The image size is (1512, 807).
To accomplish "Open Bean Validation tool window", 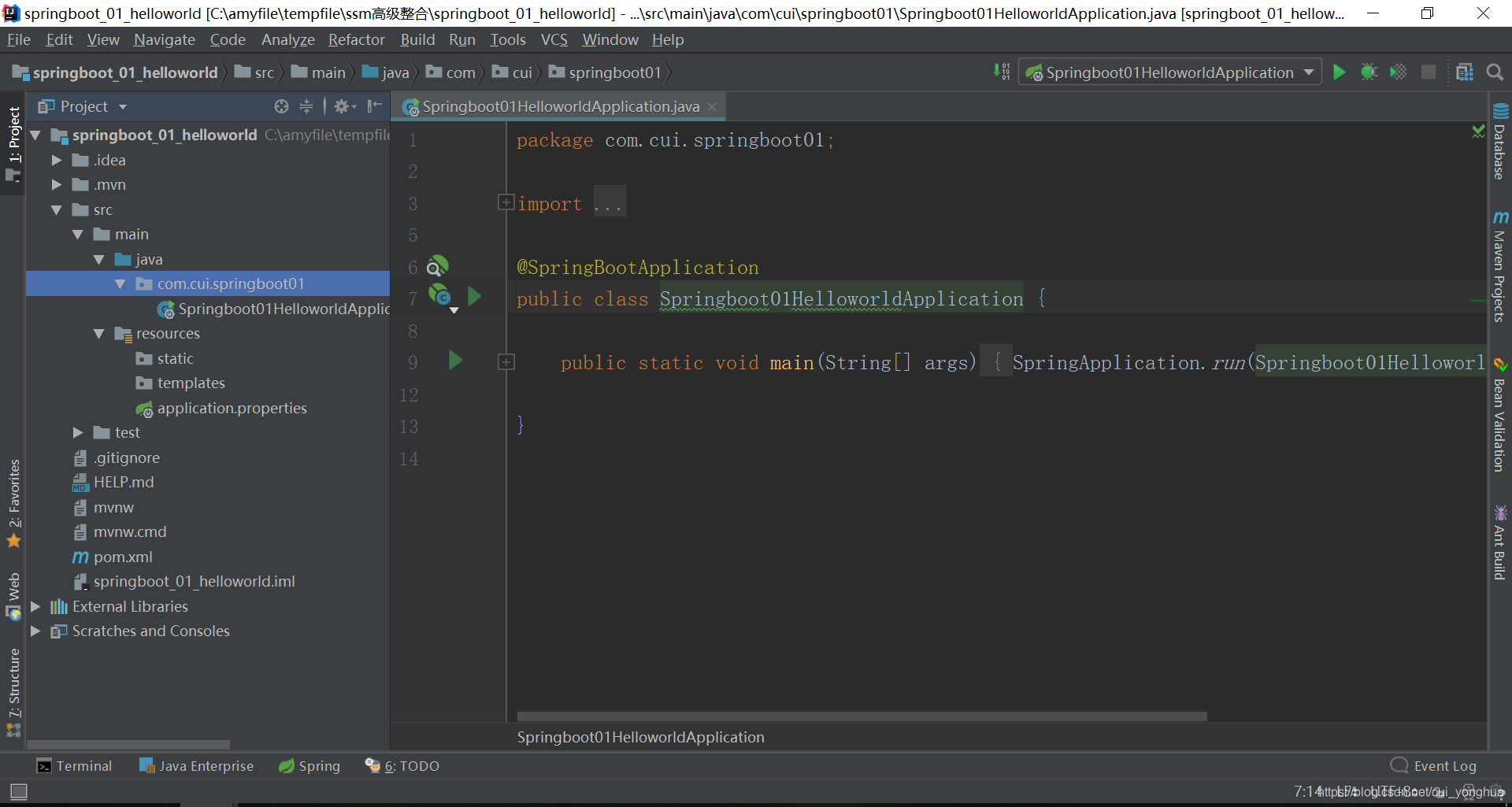I will click(x=1500, y=415).
